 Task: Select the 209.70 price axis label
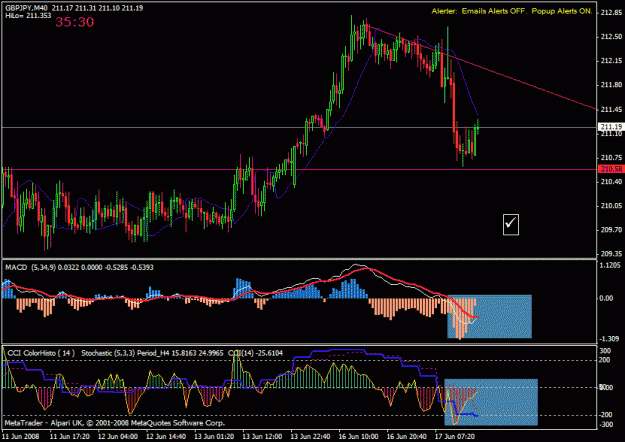point(611,230)
